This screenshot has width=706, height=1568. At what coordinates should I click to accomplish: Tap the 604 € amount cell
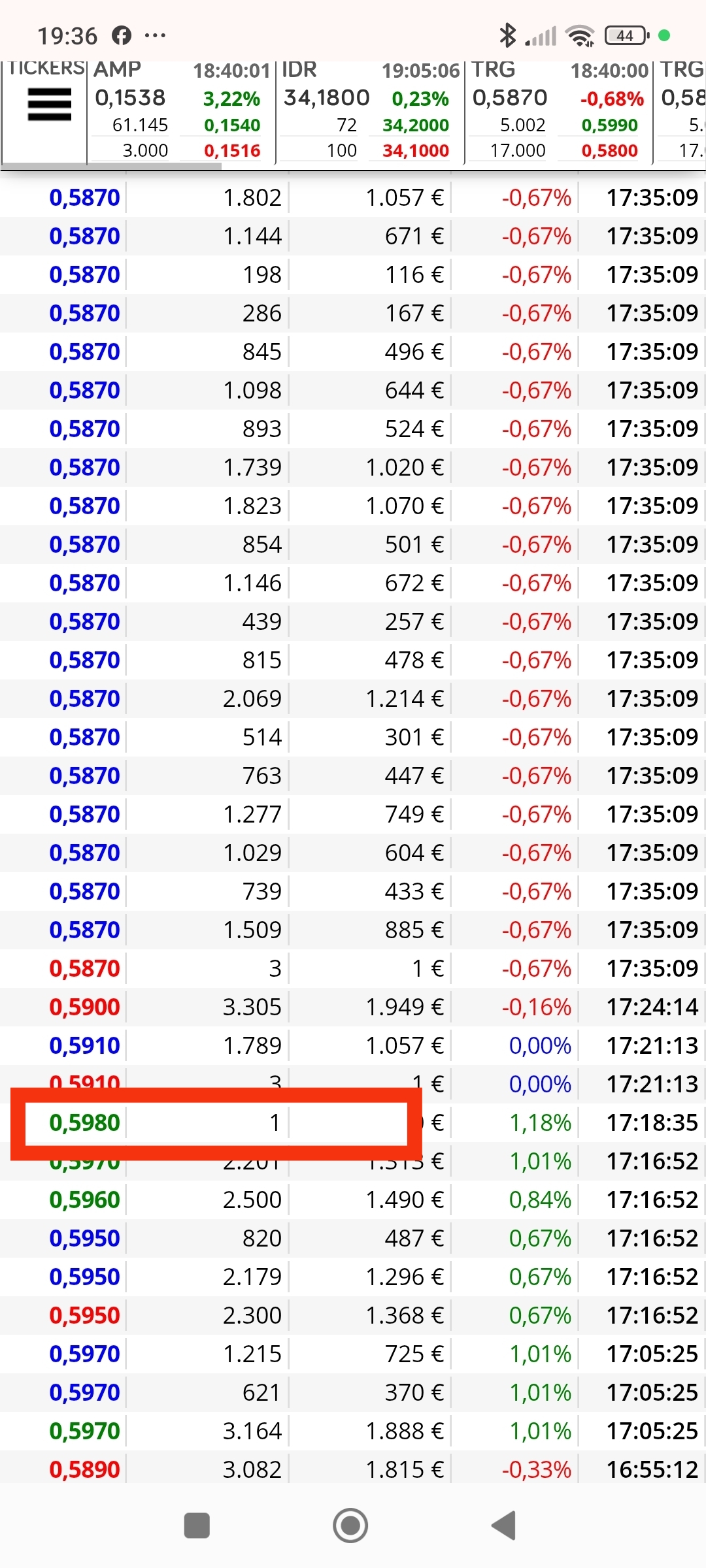(414, 853)
